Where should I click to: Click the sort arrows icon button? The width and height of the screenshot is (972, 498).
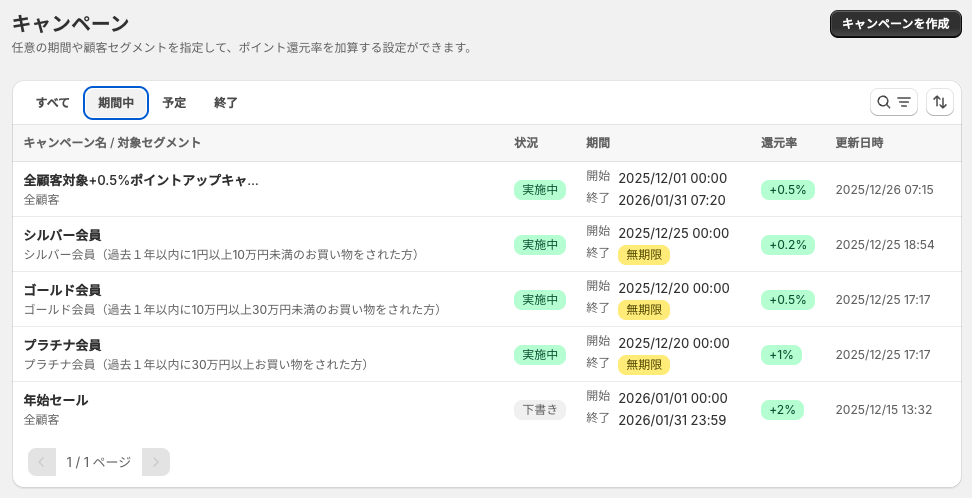tap(939, 102)
